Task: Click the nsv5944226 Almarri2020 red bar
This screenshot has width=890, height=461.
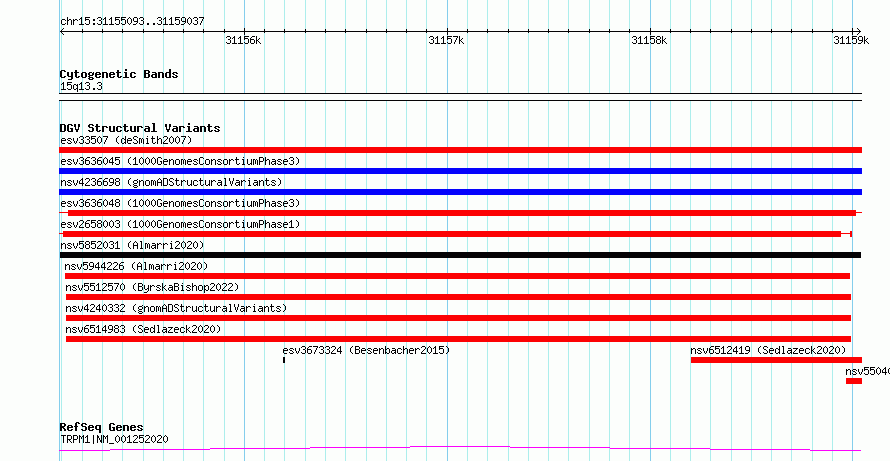Action: pos(457,276)
